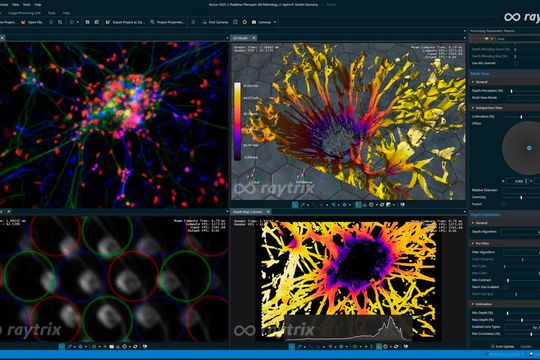
Task: Toggle the eye visibility icon in parameters panel
Action: (487, 39)
